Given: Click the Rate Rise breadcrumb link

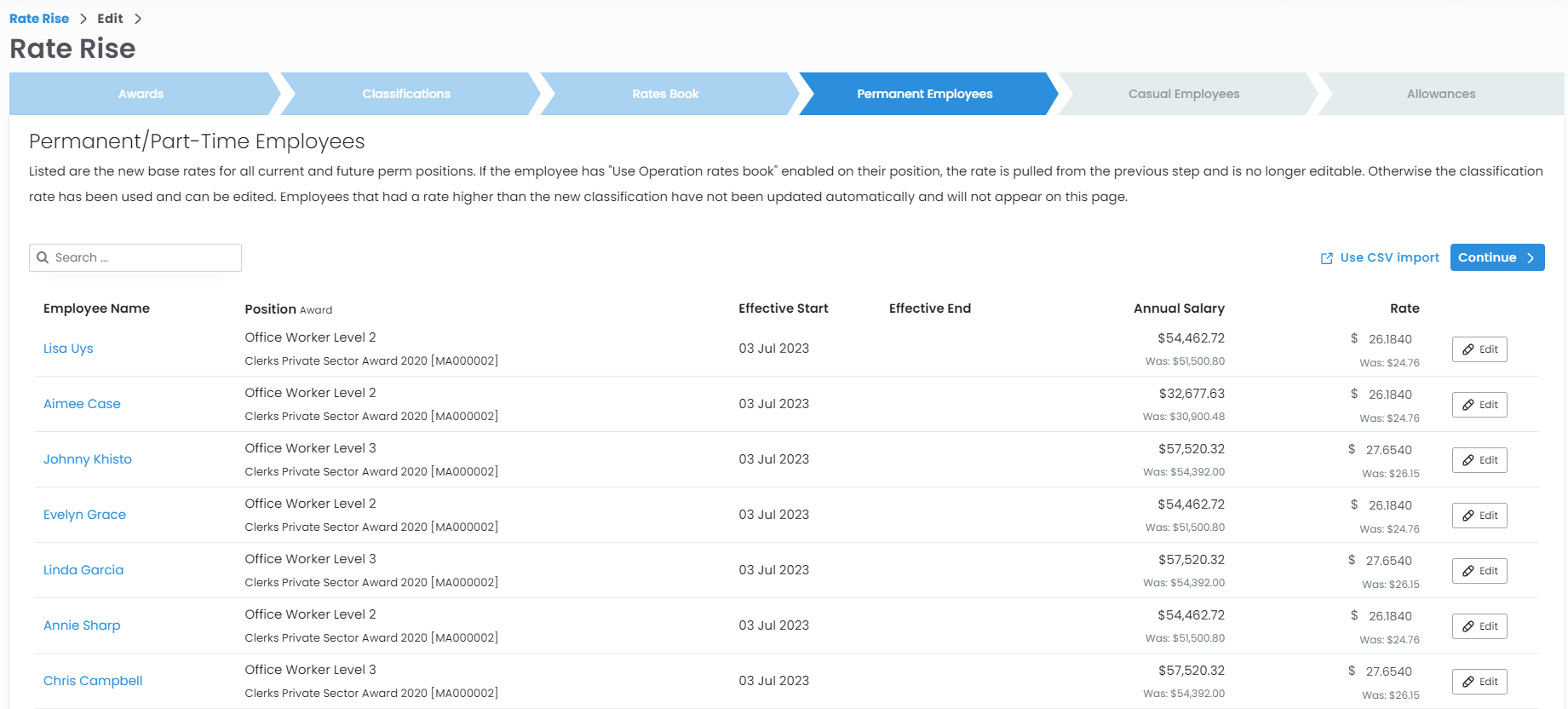Looking at the screenshot, I should pyautogui.click(x=39, y=19).
